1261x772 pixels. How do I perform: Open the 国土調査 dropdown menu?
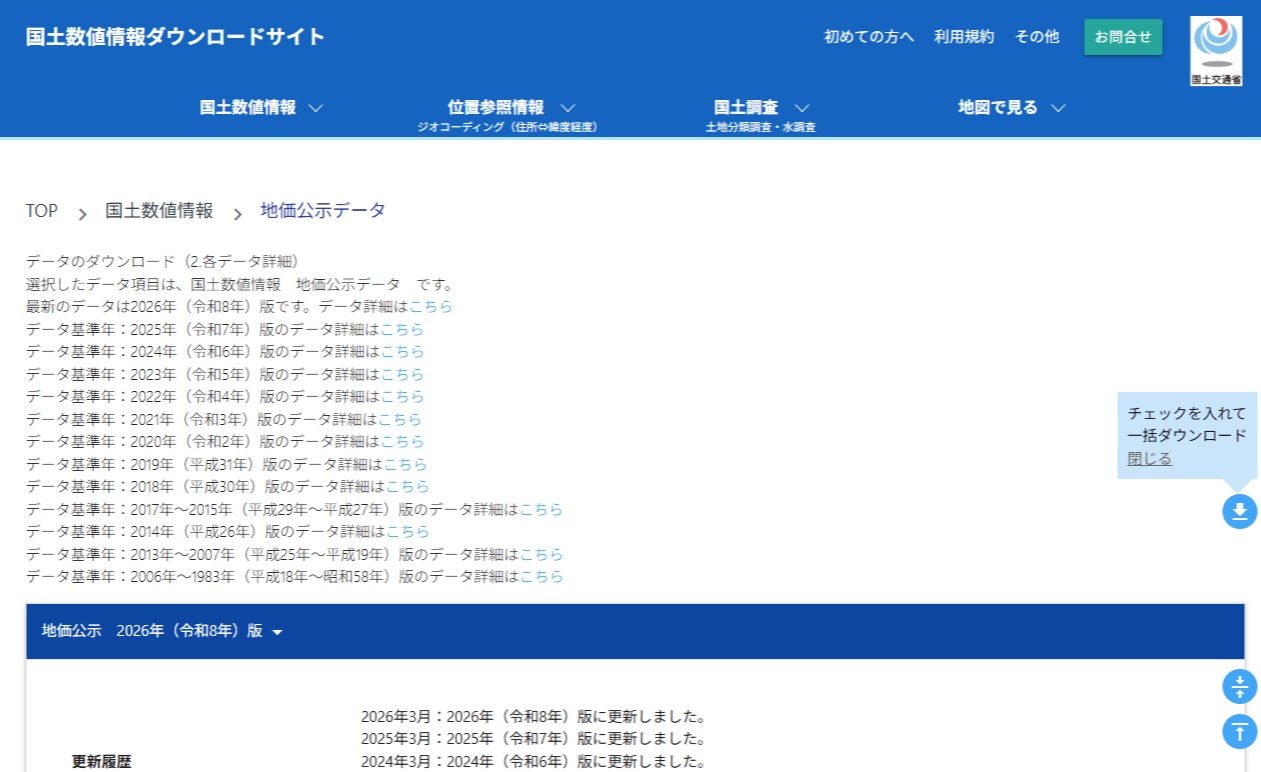click(760, 108)
